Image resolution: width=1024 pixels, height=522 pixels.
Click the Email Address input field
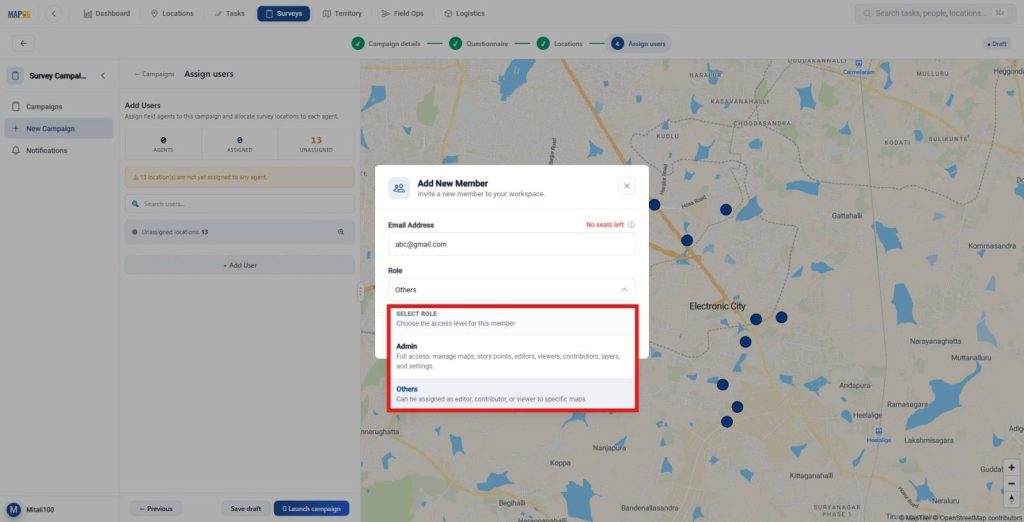click(x=511, y=244)
